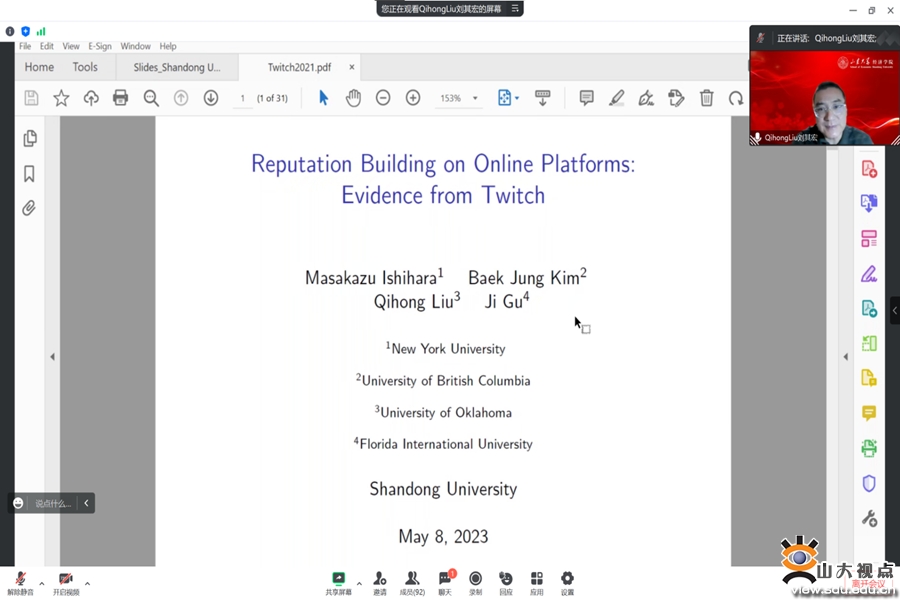Click the Print file icon
This screenshot has height=600, width=900.
point(121,98)
